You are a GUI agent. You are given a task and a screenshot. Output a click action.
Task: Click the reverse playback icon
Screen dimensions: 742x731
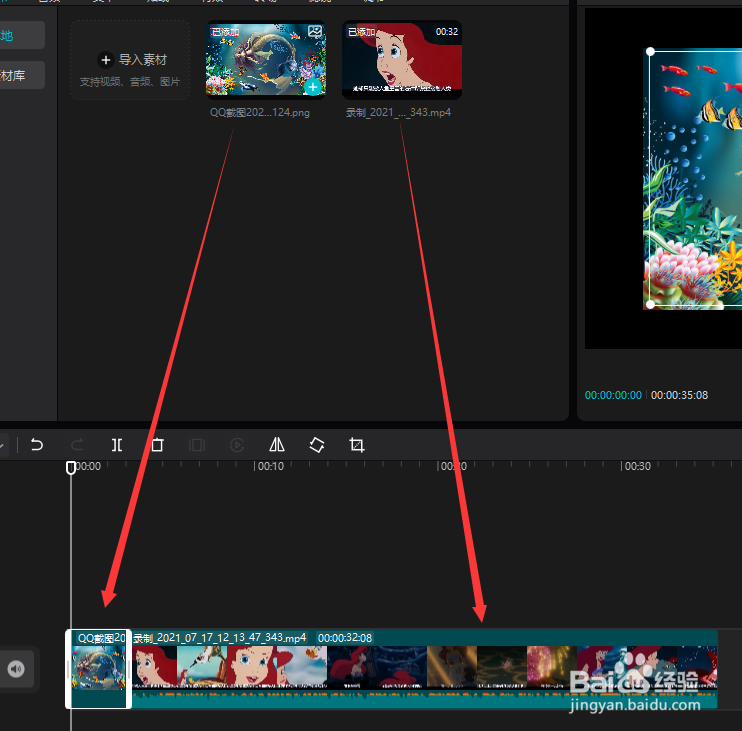[x=237, y=445]
